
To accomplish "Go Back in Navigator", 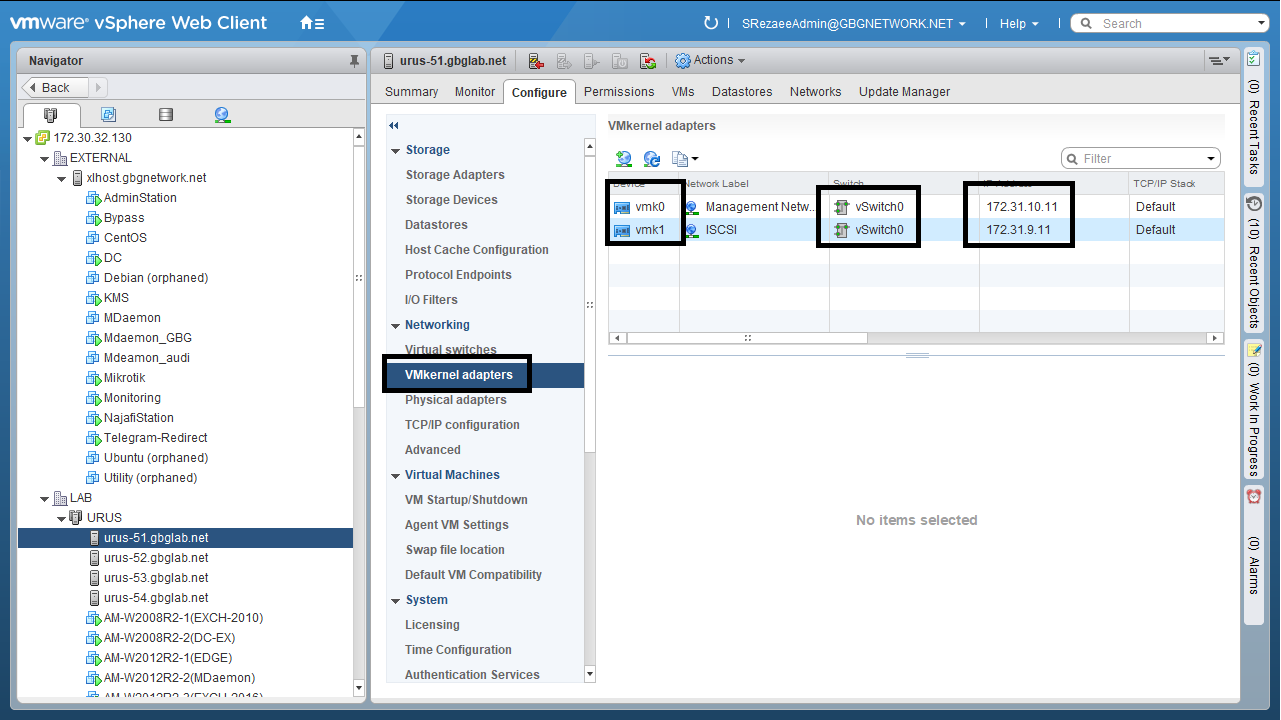I will (x=56, y=88).
